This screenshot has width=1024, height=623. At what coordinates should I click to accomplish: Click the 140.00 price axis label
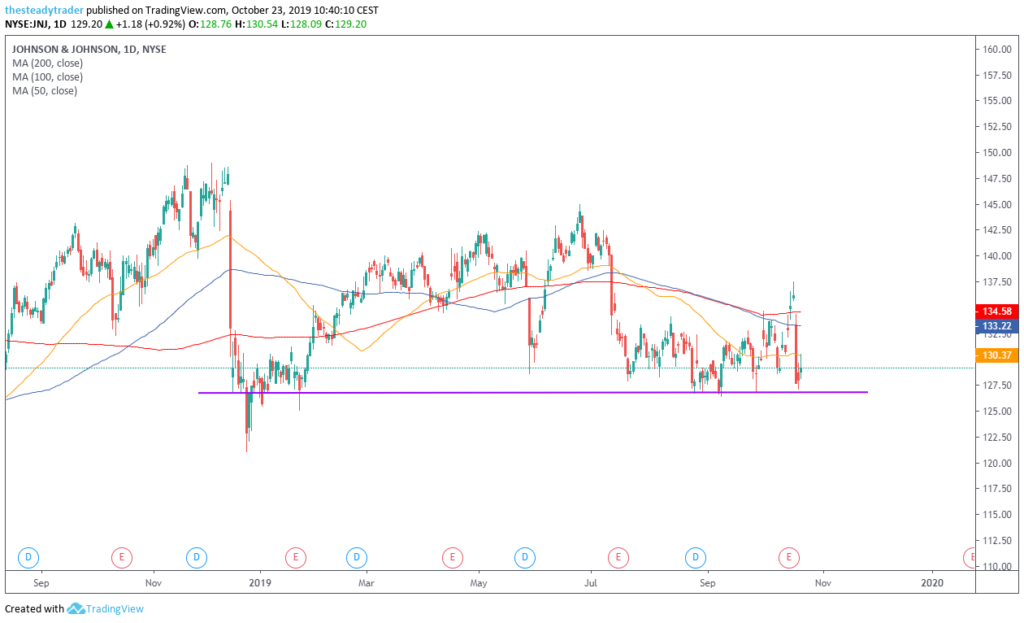997,256
